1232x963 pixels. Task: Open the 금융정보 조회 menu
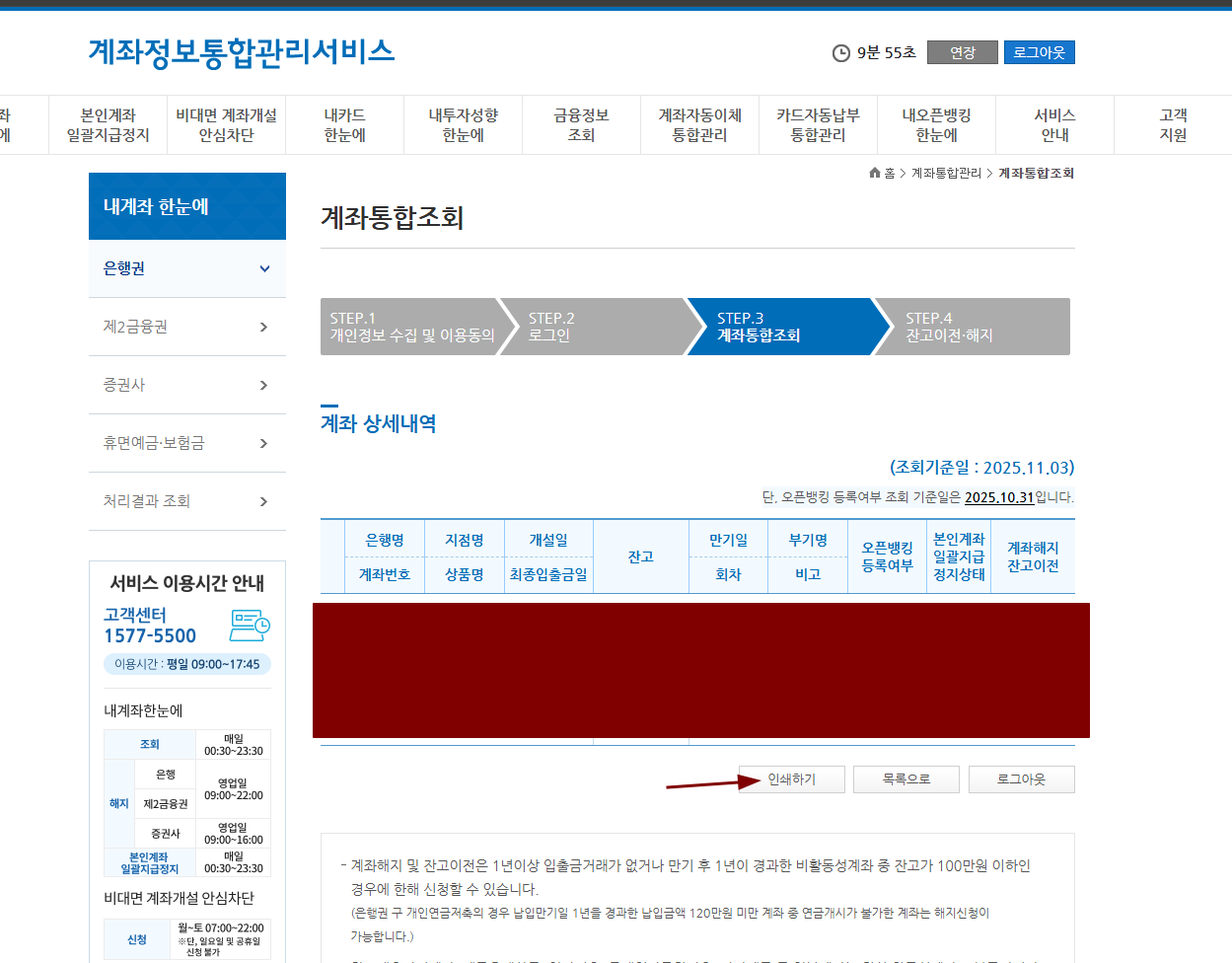point(580,124)
